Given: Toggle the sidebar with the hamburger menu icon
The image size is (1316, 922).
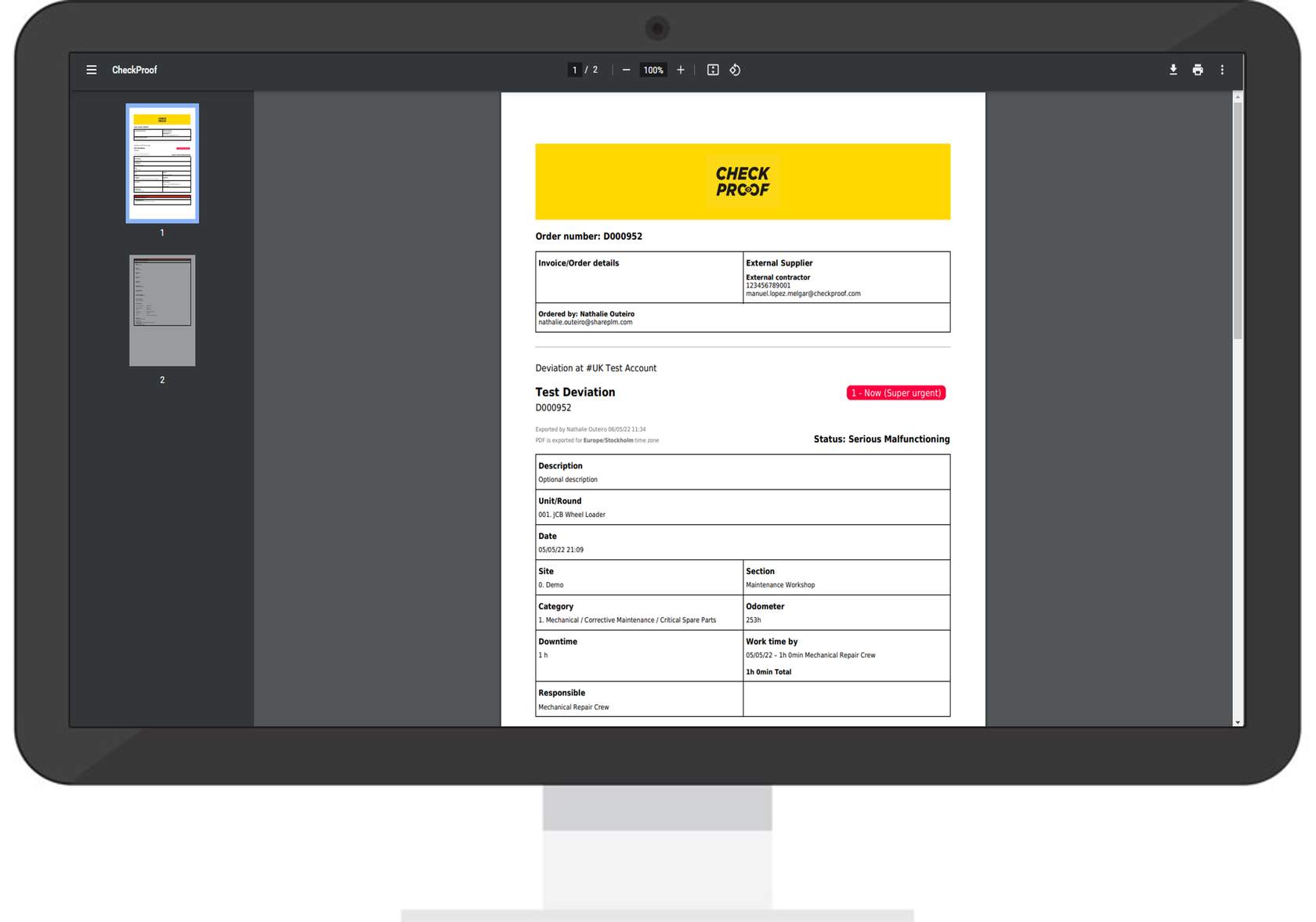Looking at the screenshot, I should click(92, 70).
